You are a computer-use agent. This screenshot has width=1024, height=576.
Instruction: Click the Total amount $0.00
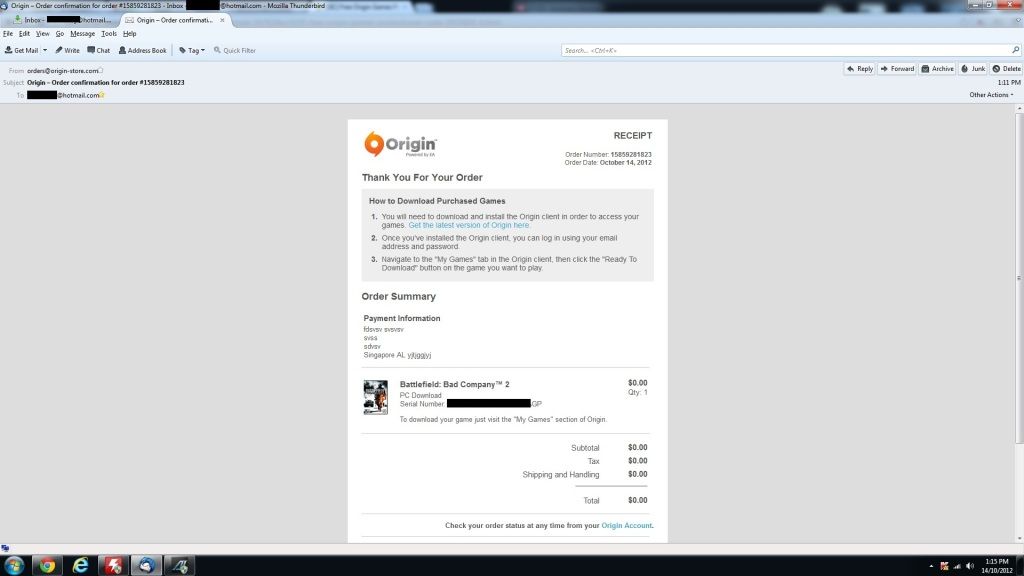(x=637, y=500)
